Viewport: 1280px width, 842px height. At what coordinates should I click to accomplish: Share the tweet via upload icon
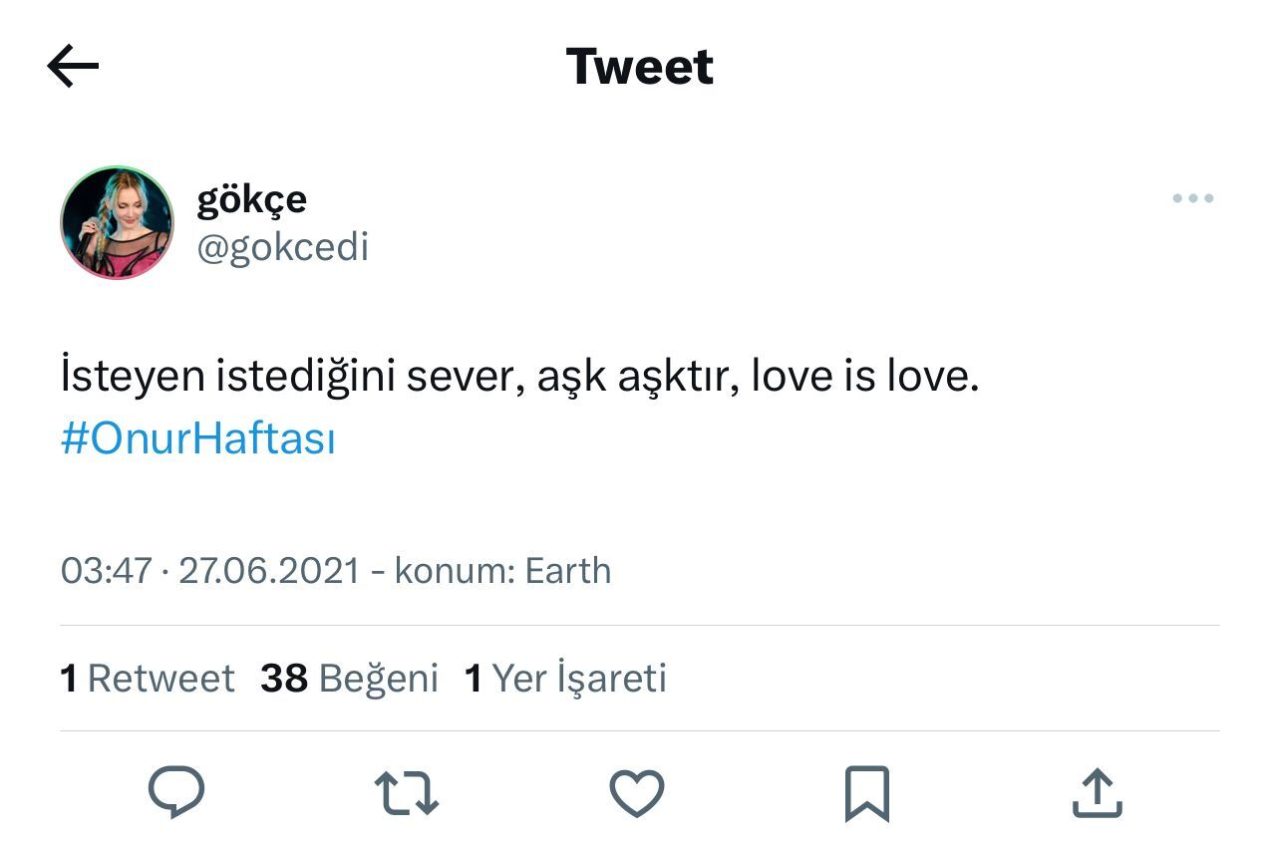1097,793
